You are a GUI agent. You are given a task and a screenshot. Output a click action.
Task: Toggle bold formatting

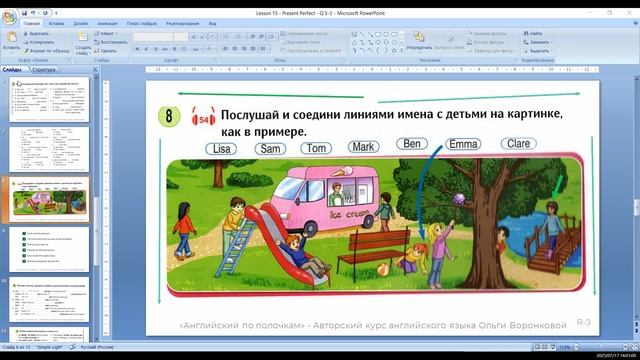pos(137,49)
